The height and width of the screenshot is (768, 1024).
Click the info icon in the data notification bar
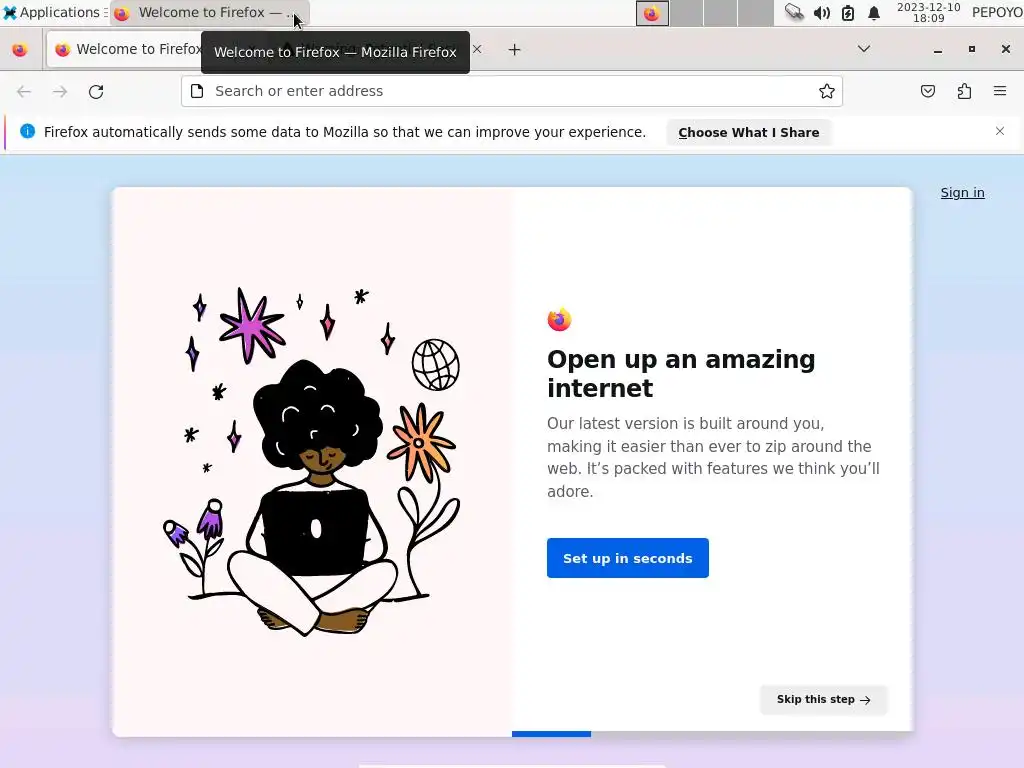27,131
